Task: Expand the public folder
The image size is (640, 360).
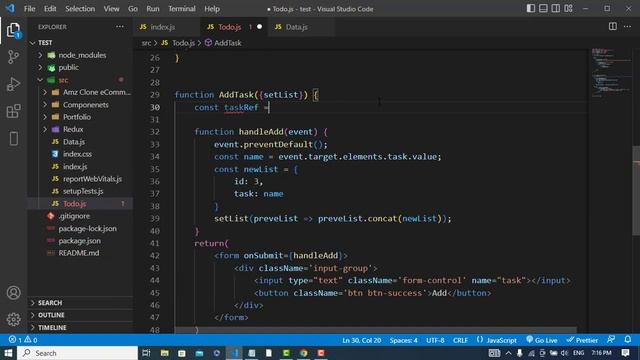Action: pos(40,67)
